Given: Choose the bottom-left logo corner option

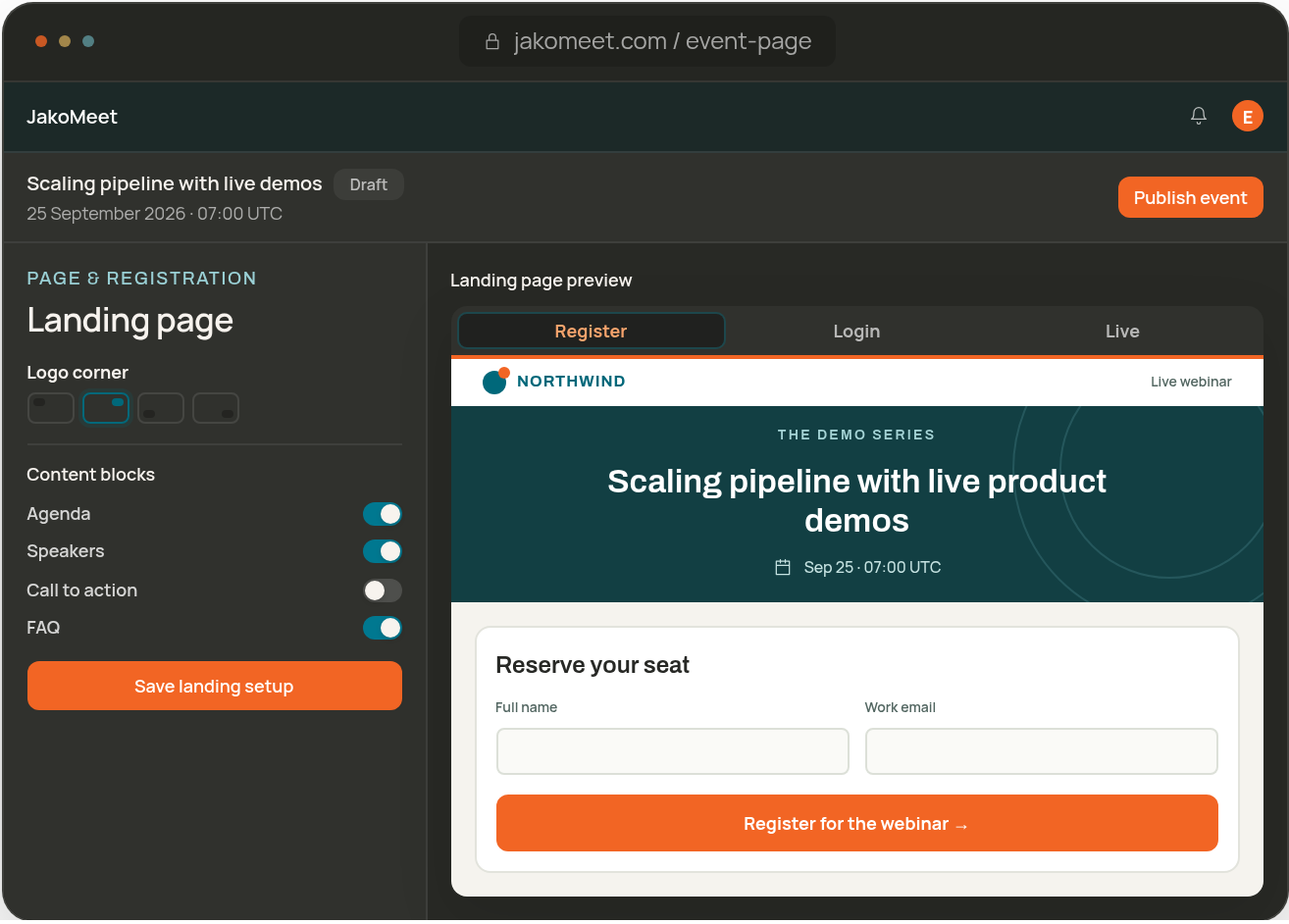Looking at the screenshot, I should (x=161, y=408).
